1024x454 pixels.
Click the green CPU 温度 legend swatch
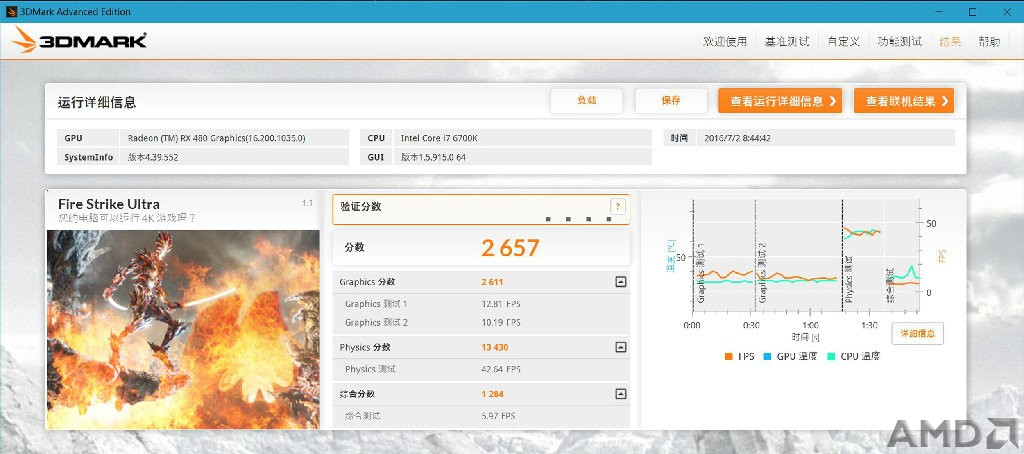pyautogui.click(x=831, y=357)
